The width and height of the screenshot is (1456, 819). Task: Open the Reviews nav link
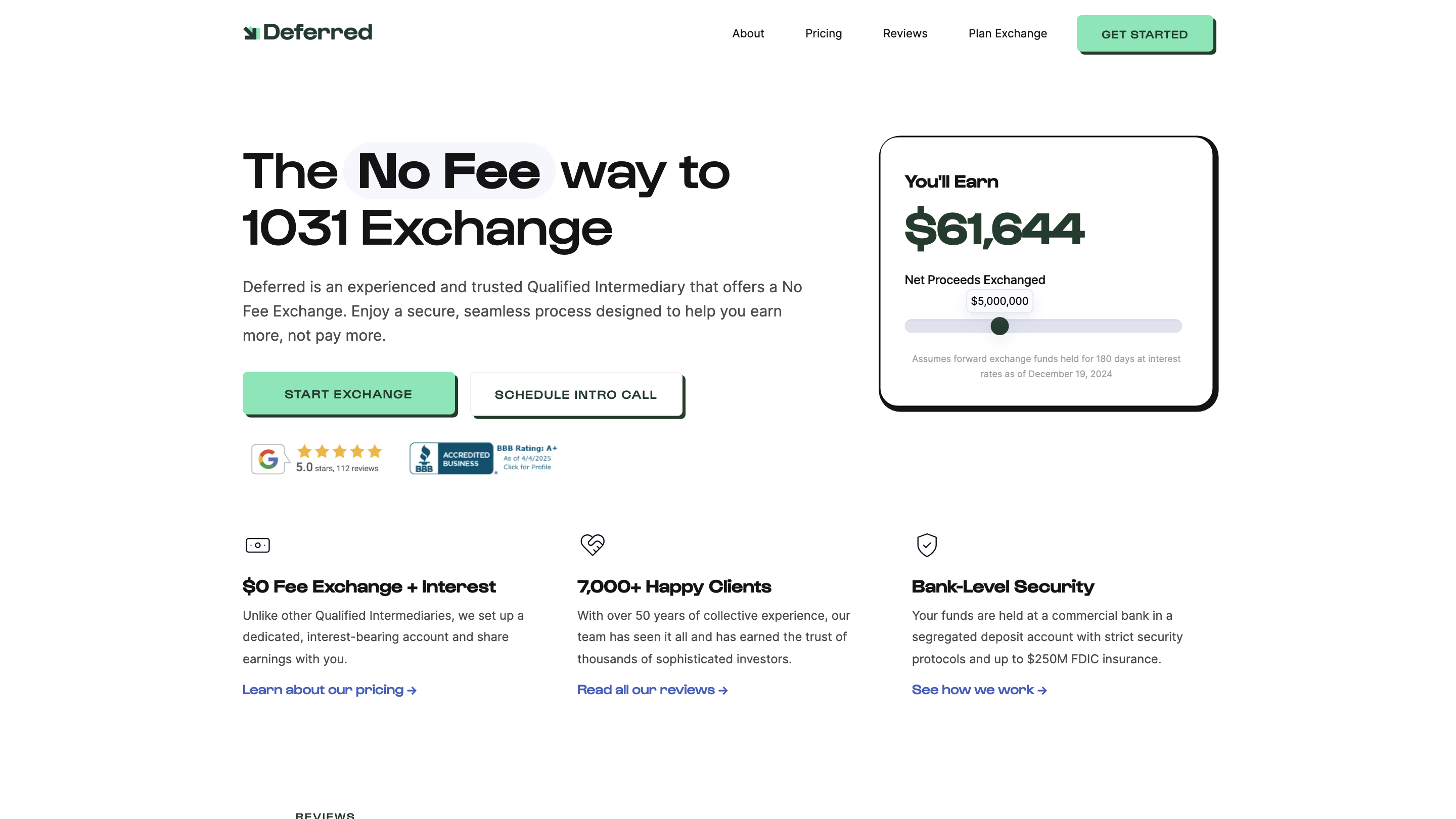[905, 33]
